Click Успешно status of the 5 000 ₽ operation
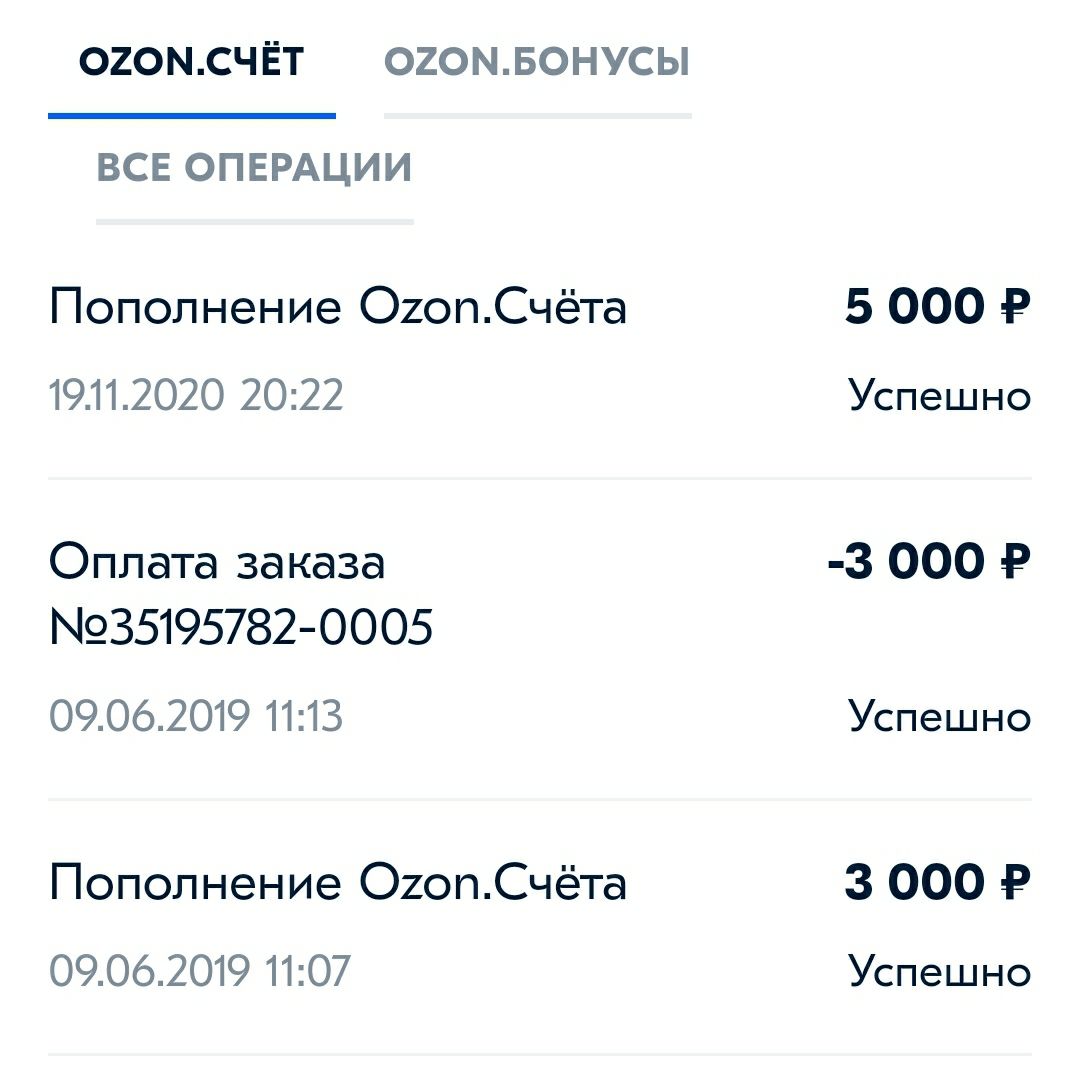Image resolution: width=1080 pixels, height=1072 pixels. coord(939,396)
